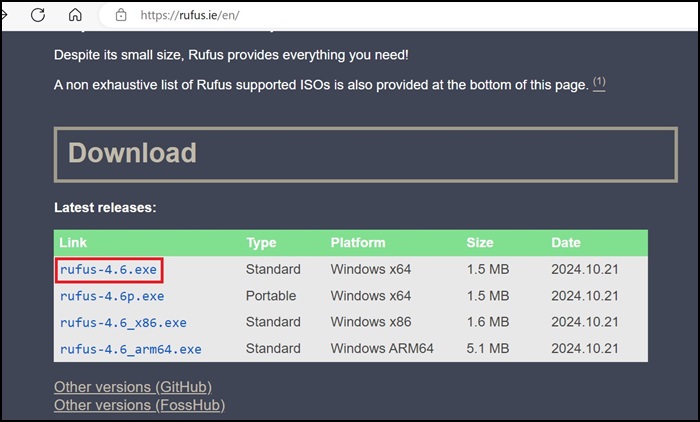Click the browser home icon
This screenshot has width=700, height=422.
tap(75, 15)
